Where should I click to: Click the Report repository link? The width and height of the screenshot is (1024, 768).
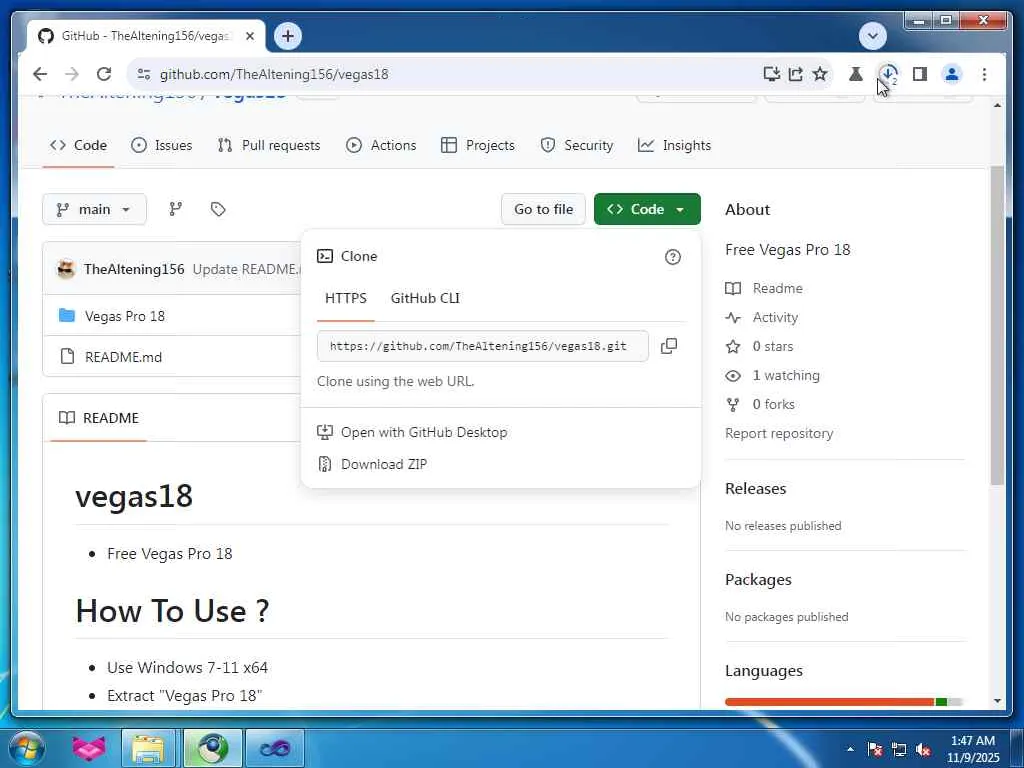(x=778, y=434)
